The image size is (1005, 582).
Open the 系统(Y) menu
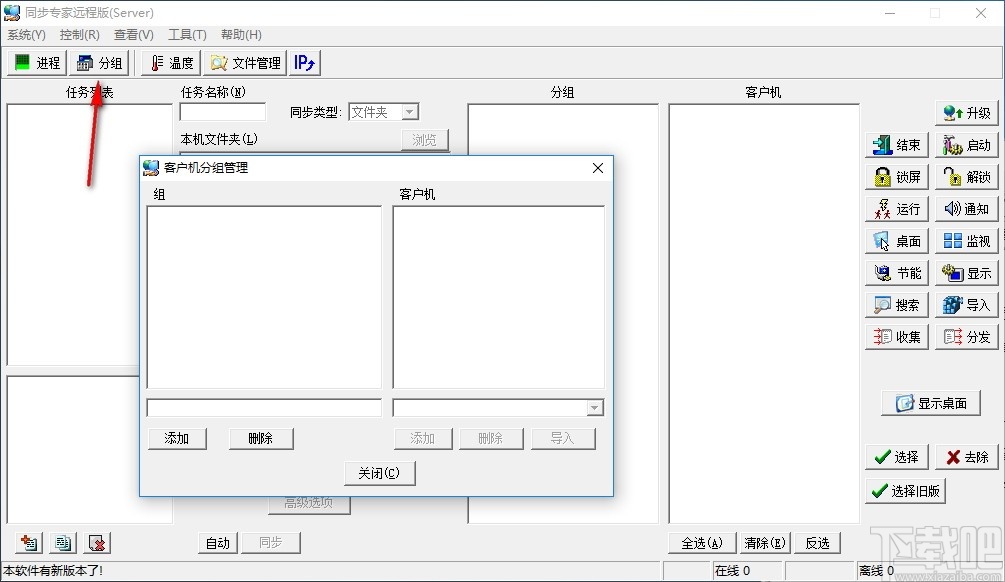pos(26,34)
